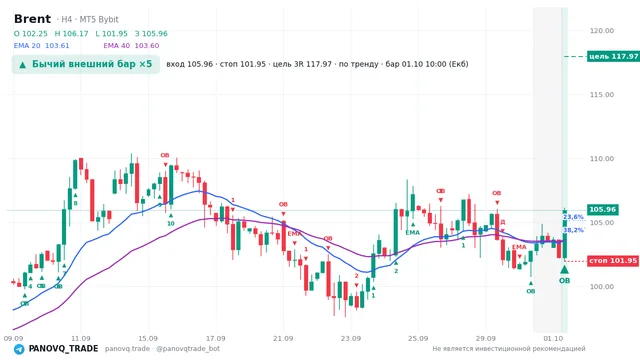Click the 15.09 date axis label
The height and width of the screenshot is (360, 640).
tap(148, 339)
